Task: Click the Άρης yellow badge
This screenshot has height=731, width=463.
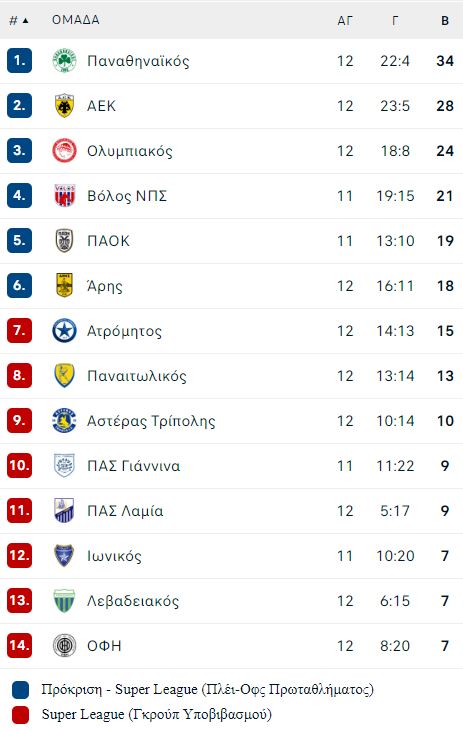Action: coord(64,286)
